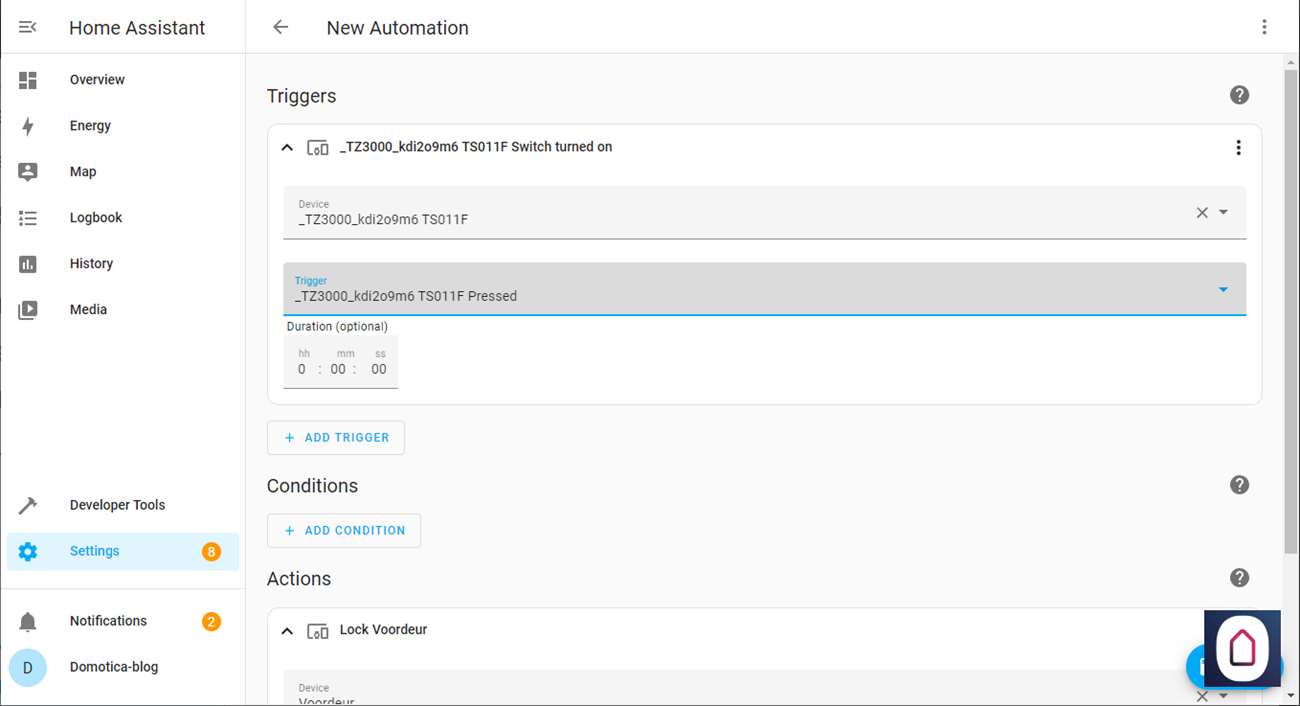The image size is (1300, 706).
Task: Click the Triggers help question mark icon
Action: click(1239, 96)
